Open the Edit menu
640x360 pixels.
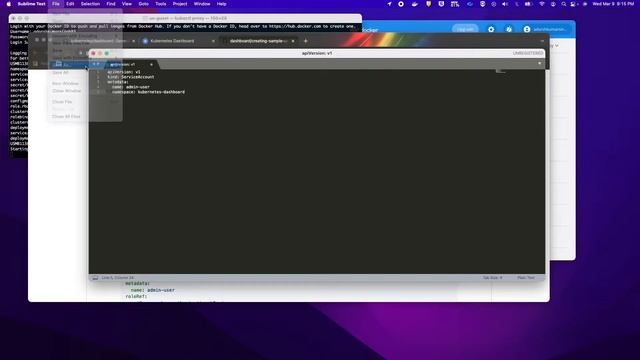[70, 4]
